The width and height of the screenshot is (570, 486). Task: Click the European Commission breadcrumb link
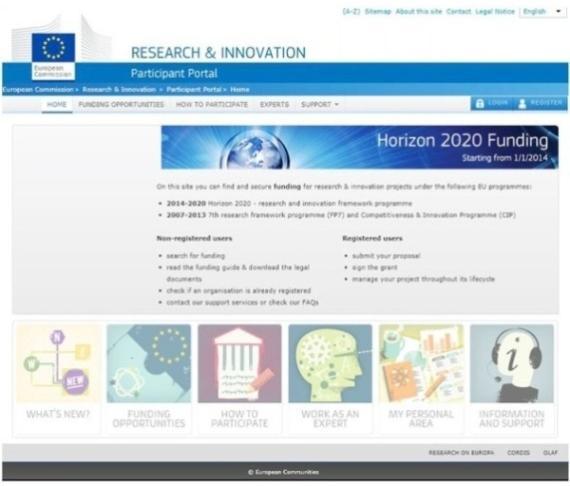pyautogui.click(x=38, y=89)
